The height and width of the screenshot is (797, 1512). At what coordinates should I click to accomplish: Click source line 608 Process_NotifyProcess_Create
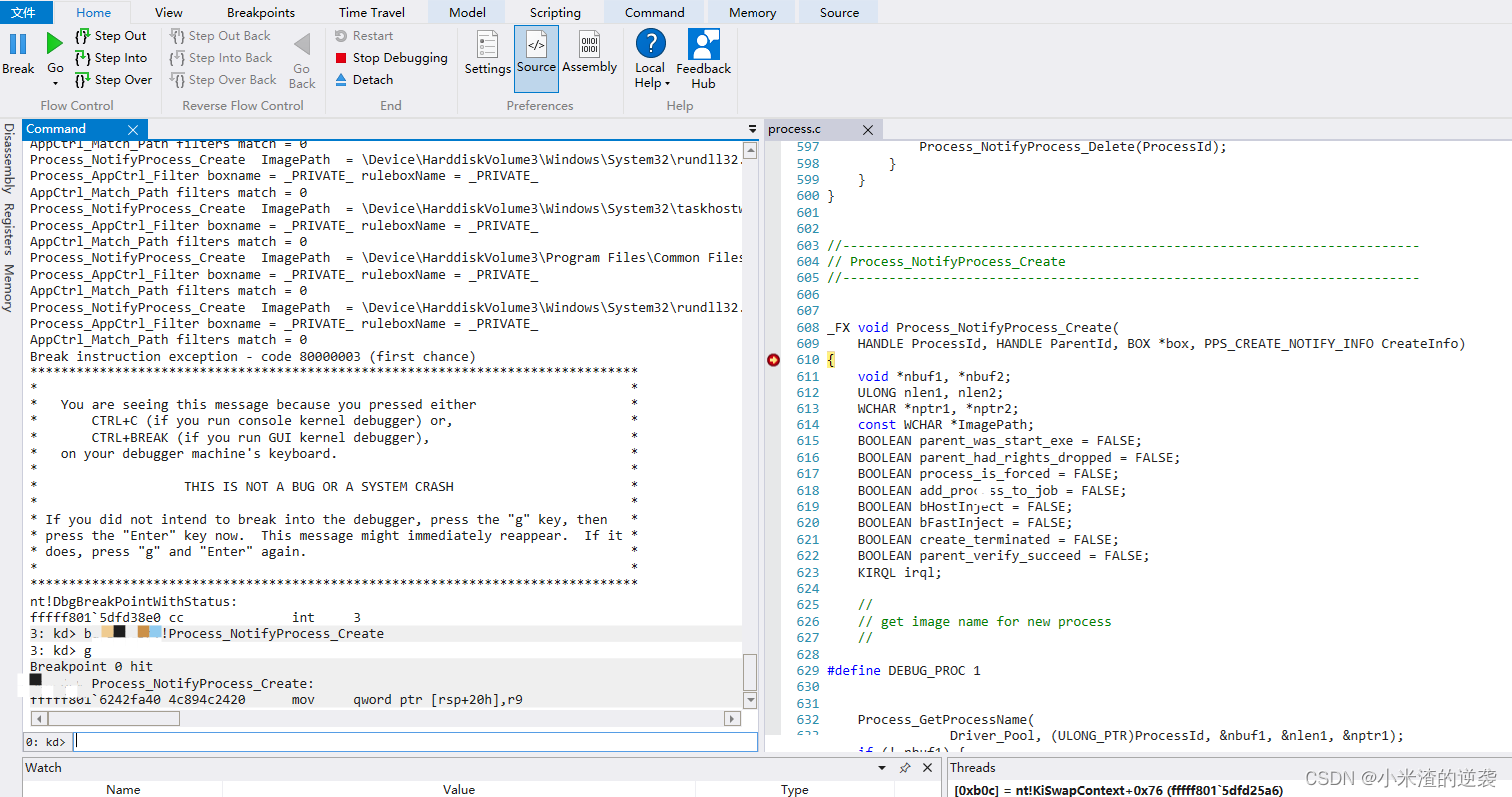[973, 327]
